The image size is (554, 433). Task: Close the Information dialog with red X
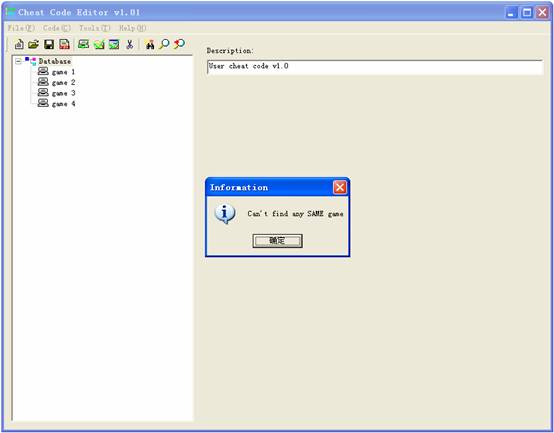point(340,187)
